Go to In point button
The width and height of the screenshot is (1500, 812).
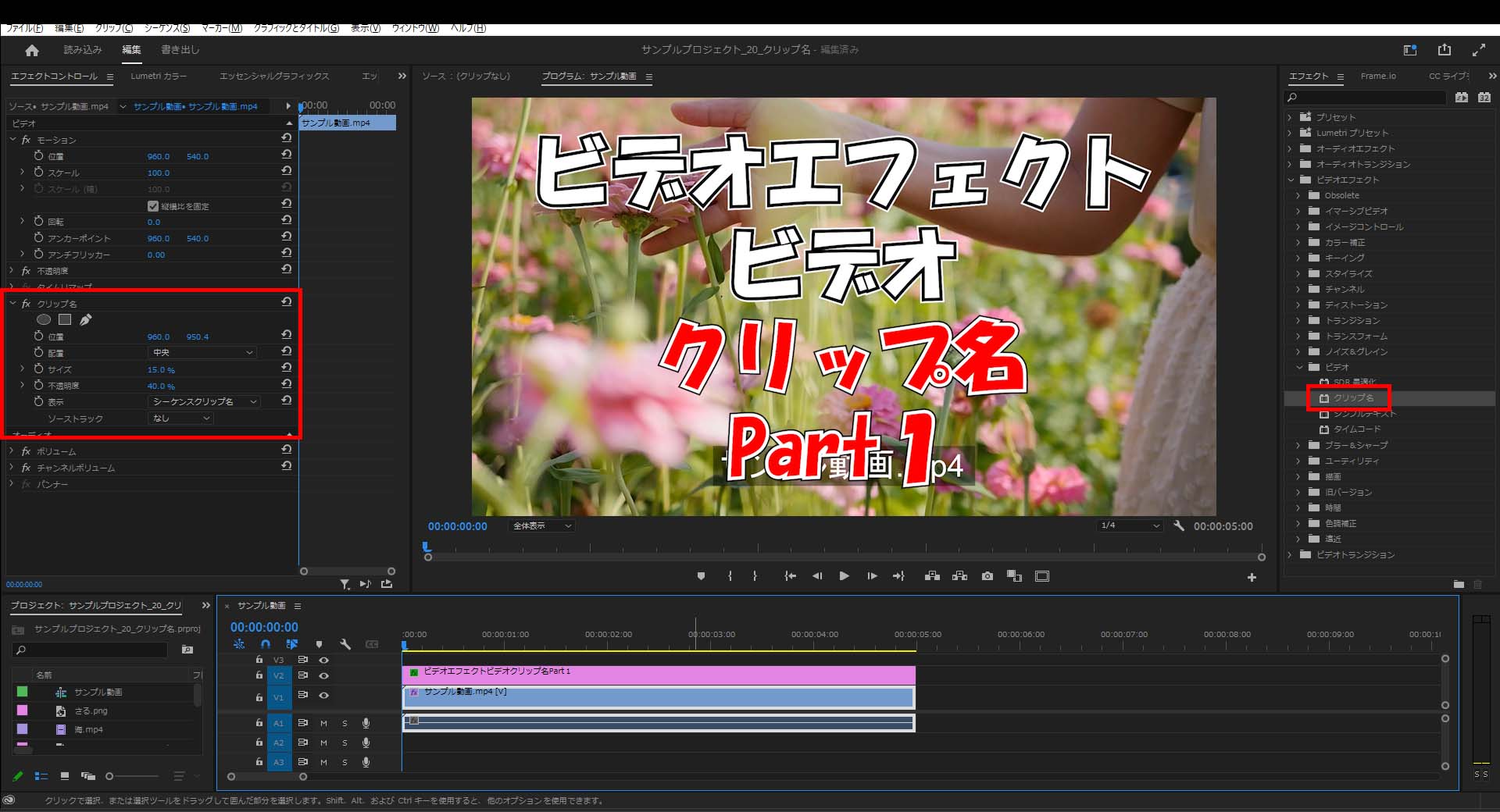(791, 576)
